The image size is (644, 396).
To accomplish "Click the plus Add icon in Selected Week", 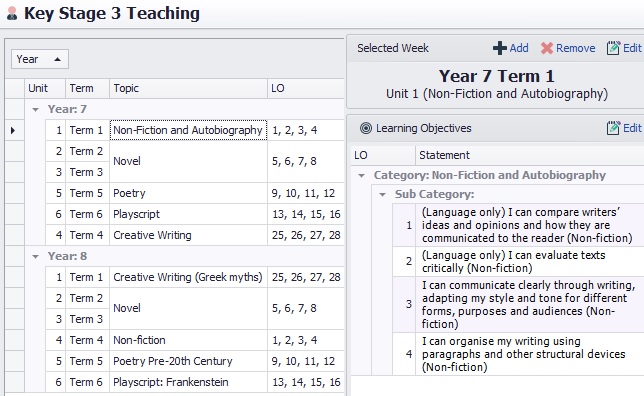I will coord(499,48).
